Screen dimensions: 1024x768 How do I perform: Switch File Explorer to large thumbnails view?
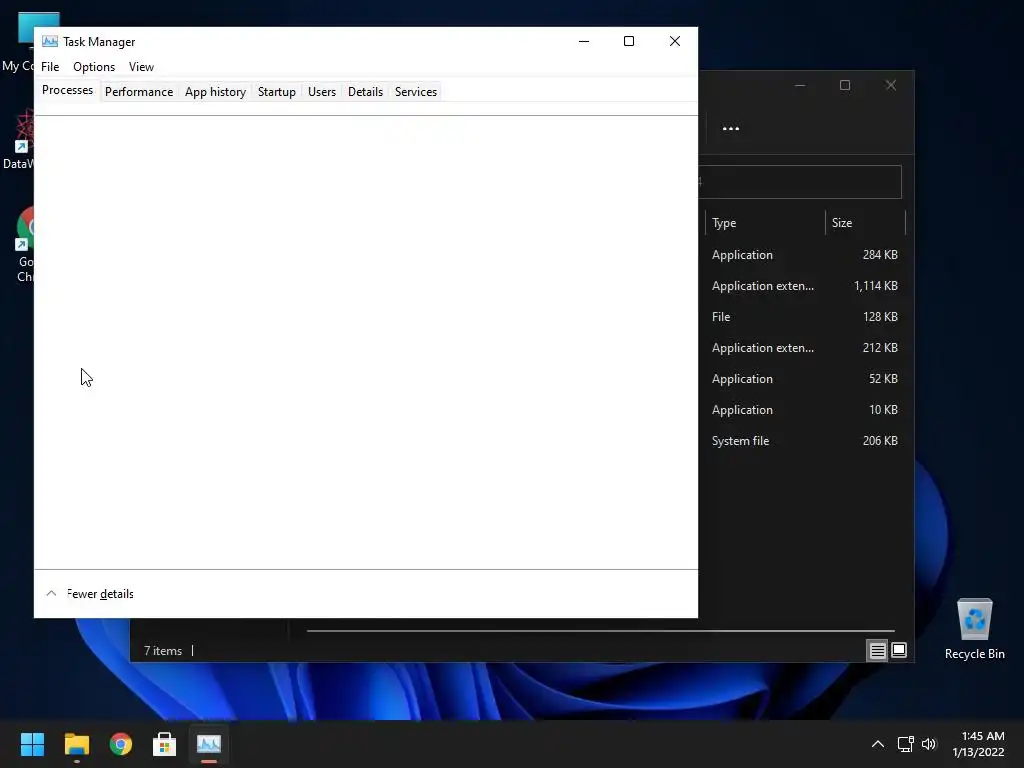point(899,650)
